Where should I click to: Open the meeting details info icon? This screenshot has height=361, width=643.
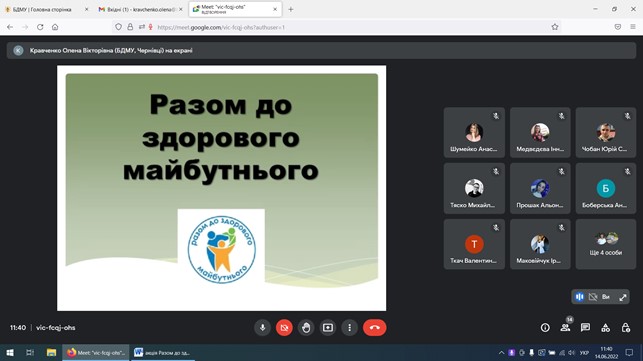pos(545,328)
